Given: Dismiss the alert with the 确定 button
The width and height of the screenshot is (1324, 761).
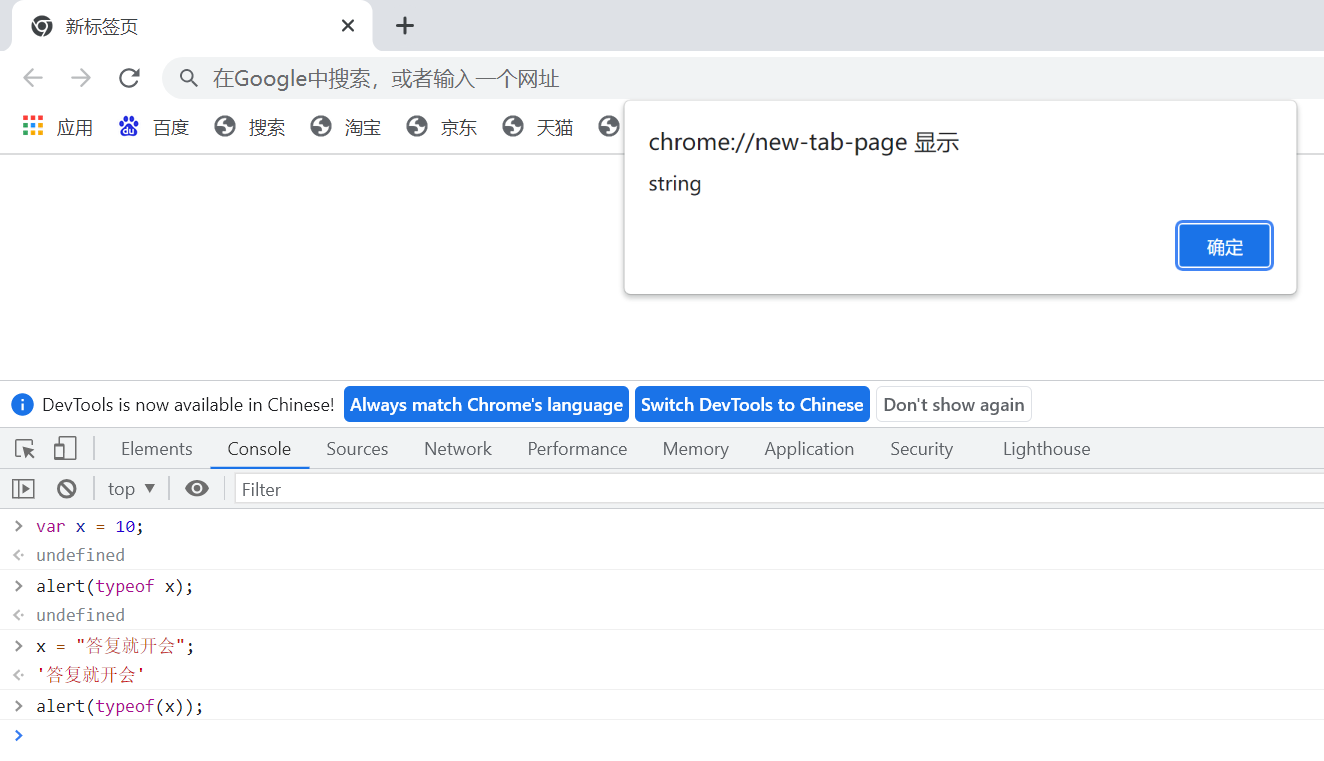Looking at the screenshot, I should click(x=1224, y=245).
